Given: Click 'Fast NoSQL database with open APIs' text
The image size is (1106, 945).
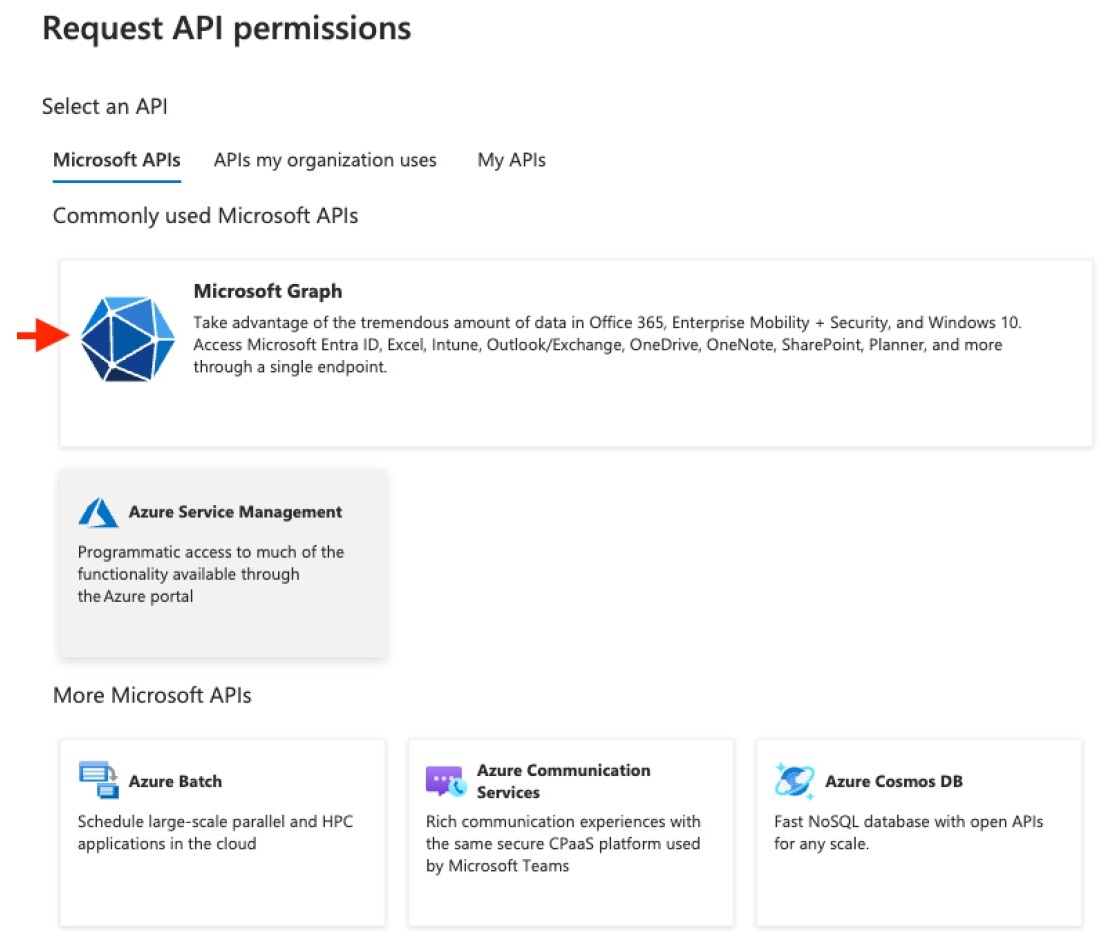Looking at the screenshot, I should coord(908,822).
